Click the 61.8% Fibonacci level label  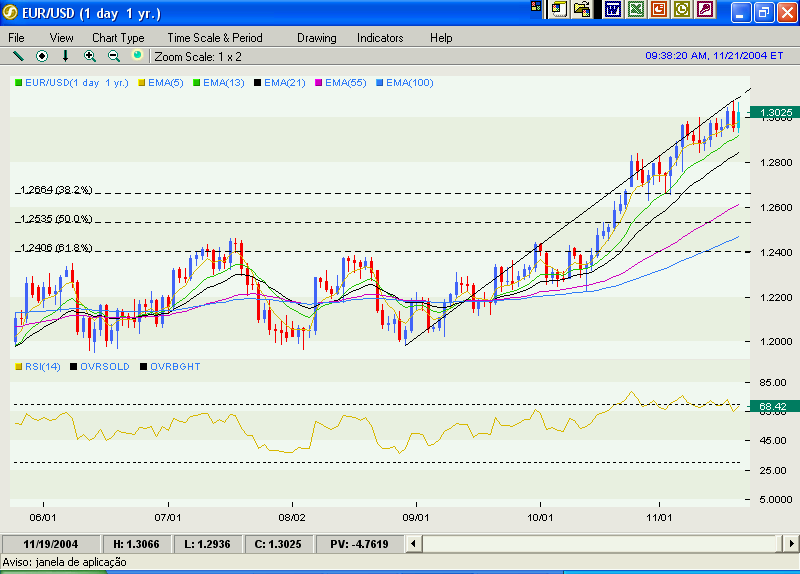point(56,248)
